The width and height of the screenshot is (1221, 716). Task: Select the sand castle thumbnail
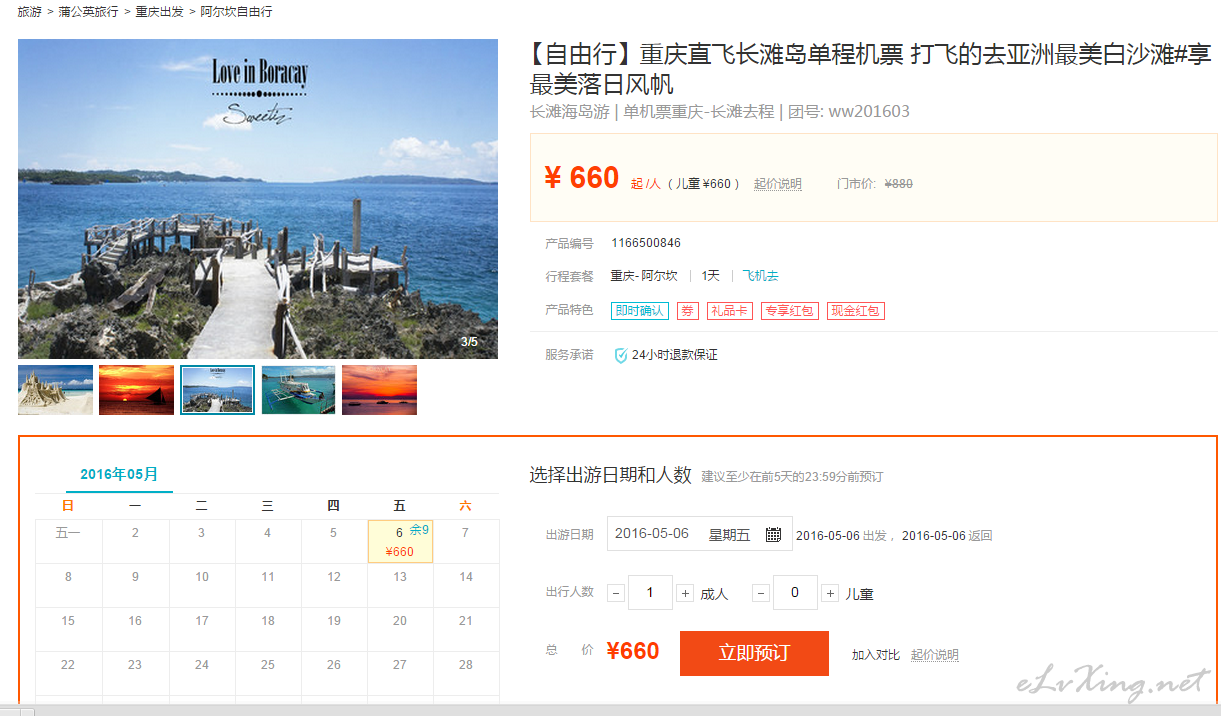(x=55, y=390)
